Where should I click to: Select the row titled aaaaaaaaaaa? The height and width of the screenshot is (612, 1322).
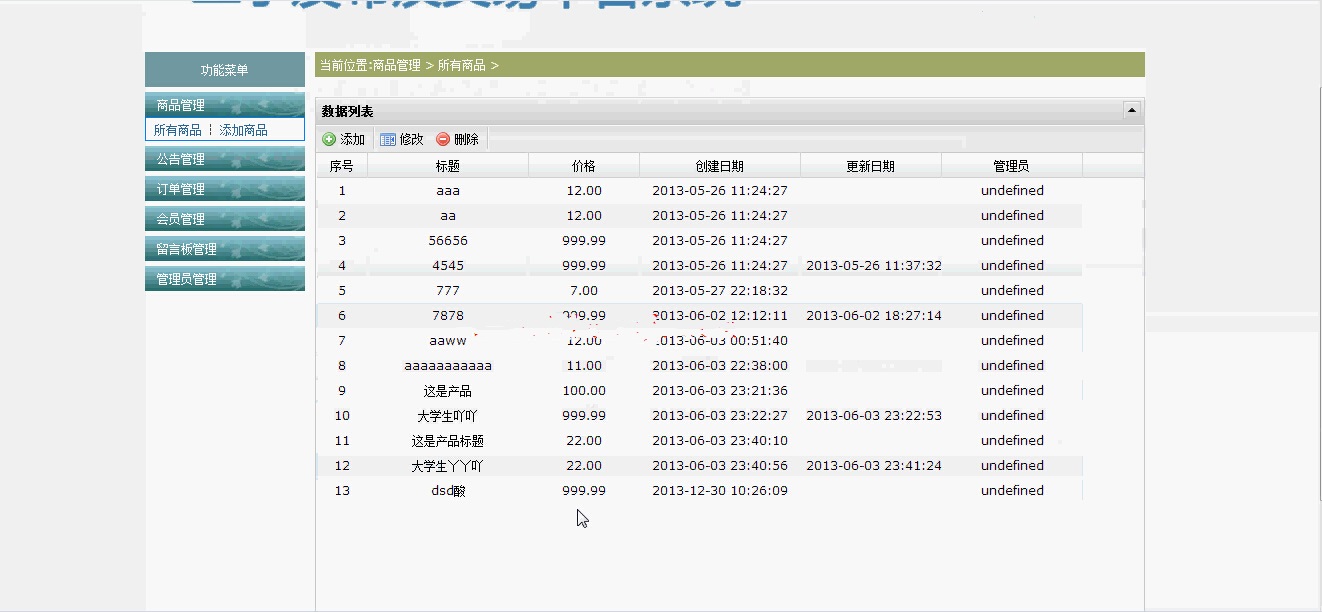point(699,365)
